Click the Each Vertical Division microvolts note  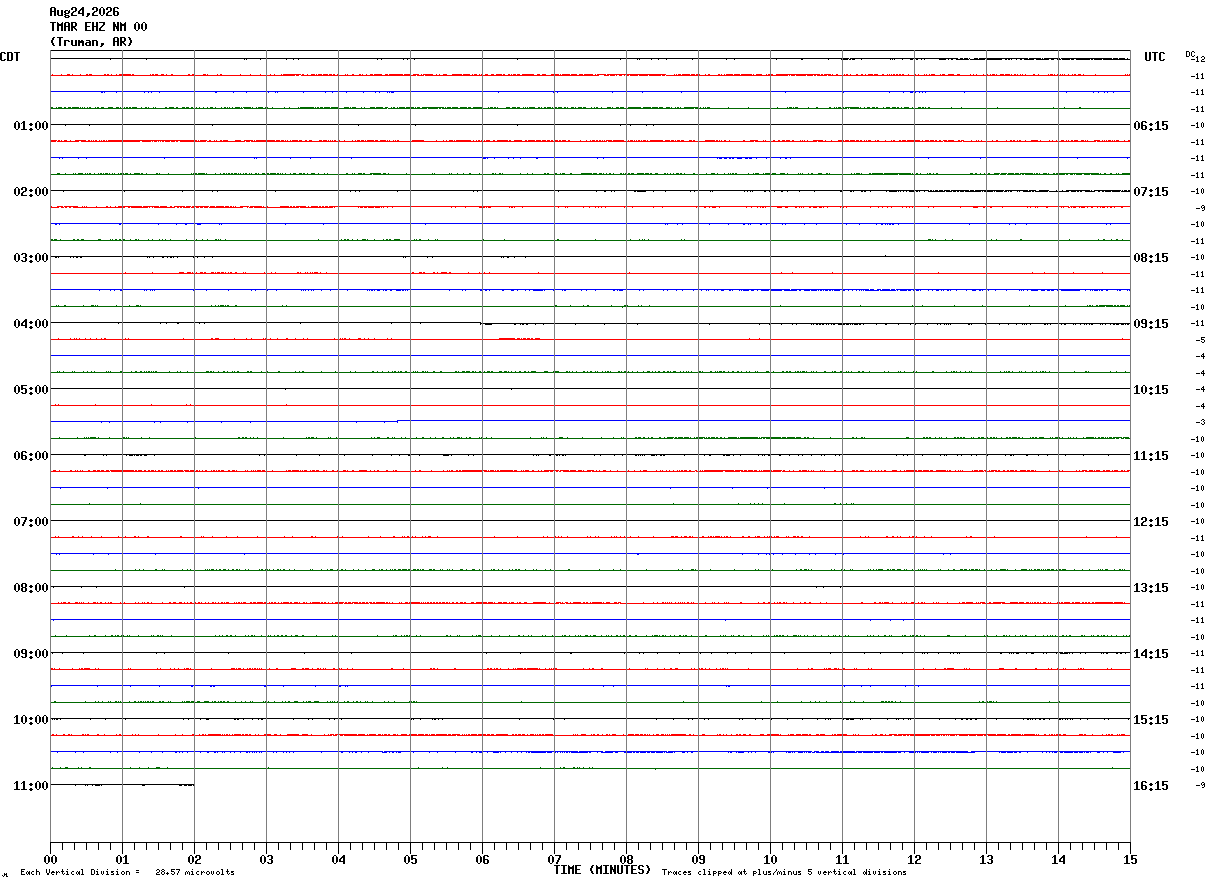(x=127, y=873)
